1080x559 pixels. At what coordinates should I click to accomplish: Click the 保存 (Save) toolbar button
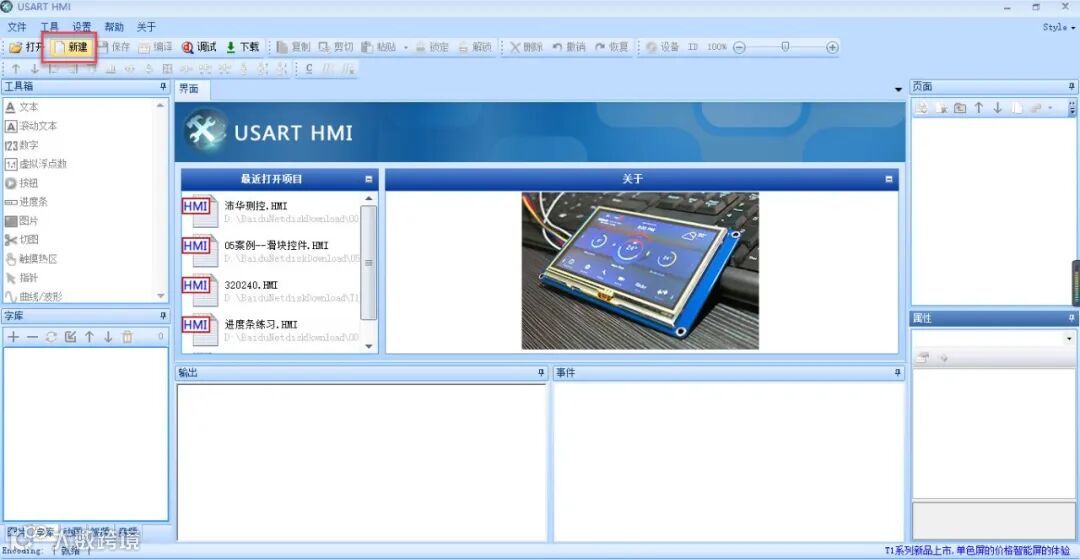coord(114,48)
